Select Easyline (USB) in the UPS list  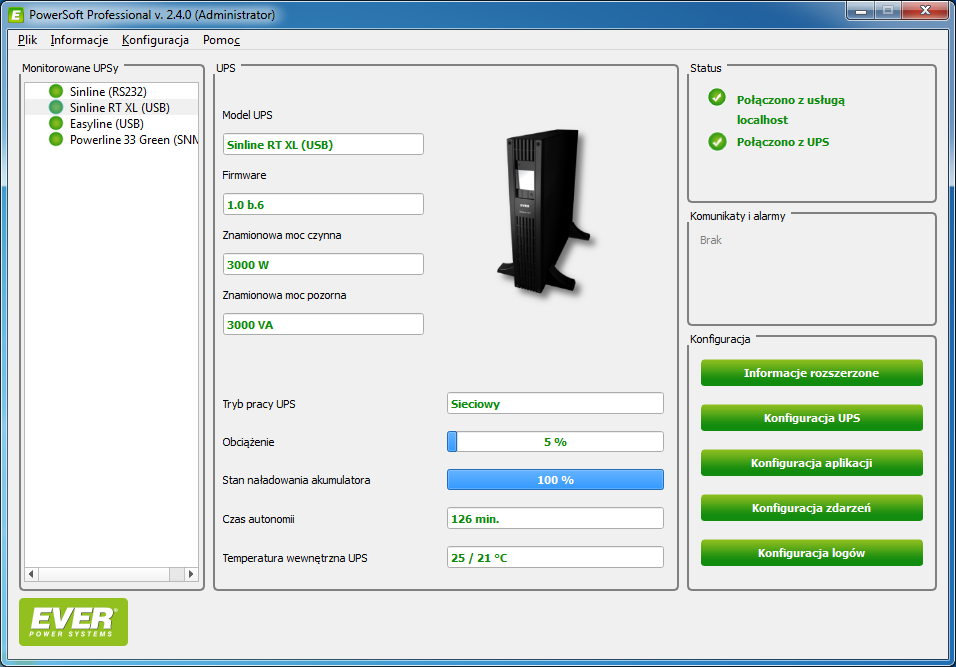point(112,123)
